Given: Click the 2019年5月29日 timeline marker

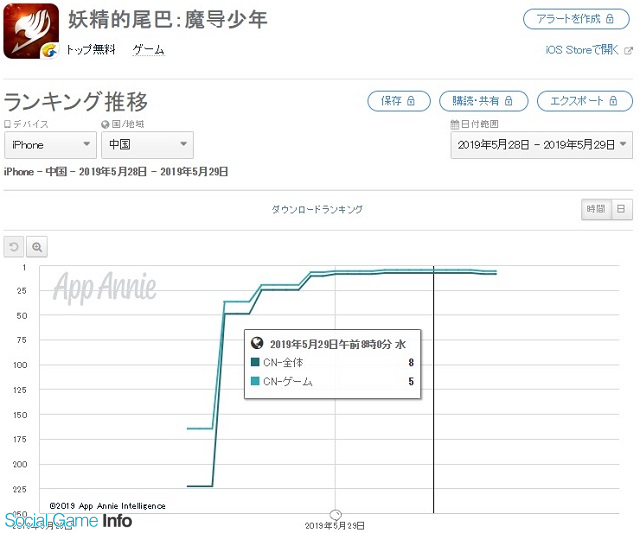Looking at the screenshot, I should 336,514.
